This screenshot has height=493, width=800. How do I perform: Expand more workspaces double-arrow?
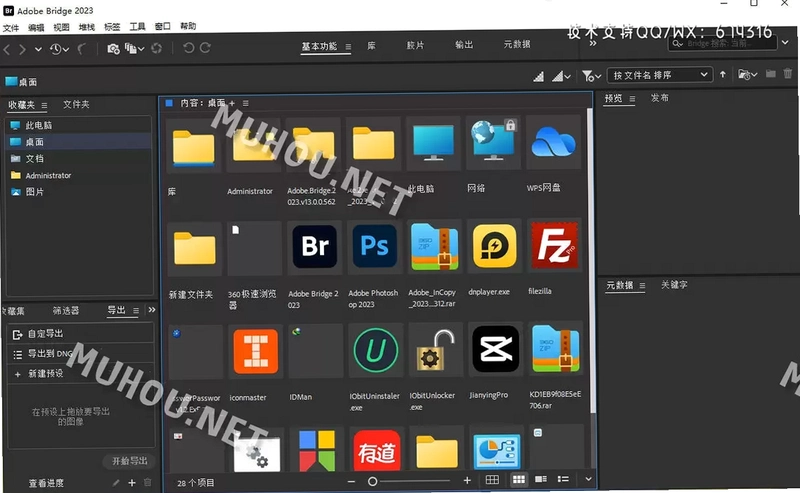point(593,44)
